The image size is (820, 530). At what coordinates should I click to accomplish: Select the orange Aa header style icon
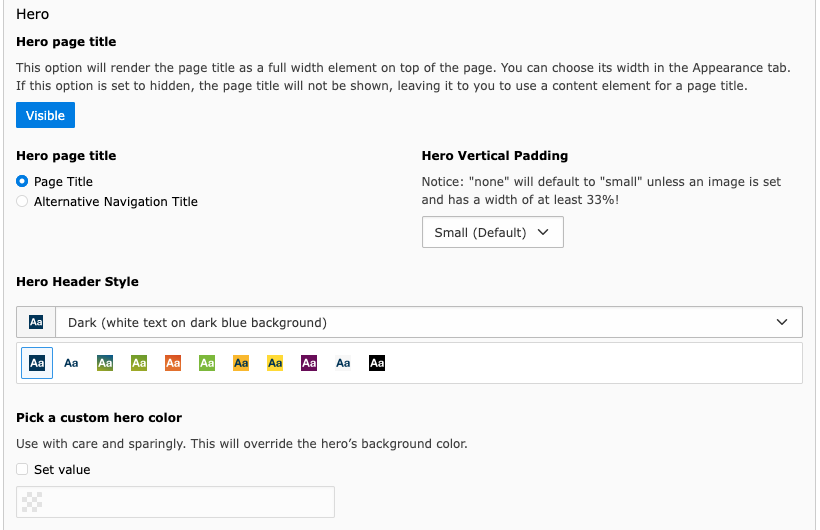[x=173, y=363]
